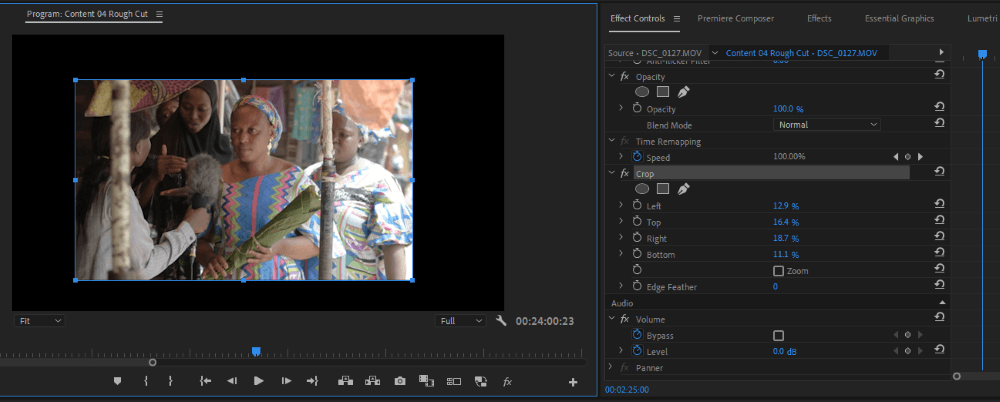The image size is (1000, 402).
Task: Add a marker in Program monitor
Action: tap(117, 381)
